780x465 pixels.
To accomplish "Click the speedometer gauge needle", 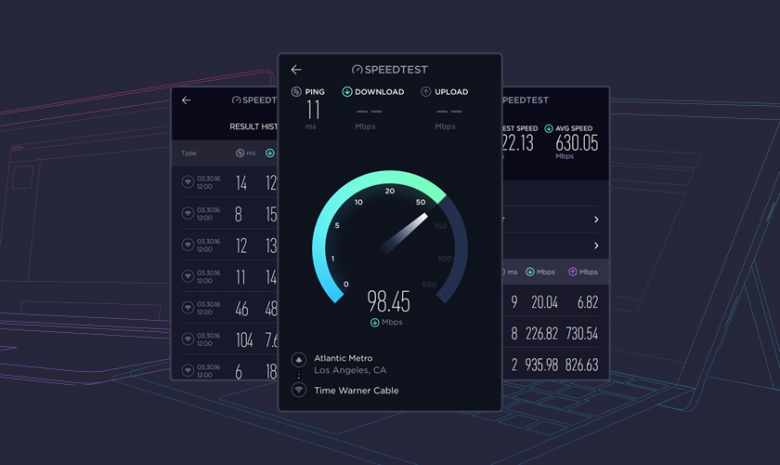I will tap(403, 229).
